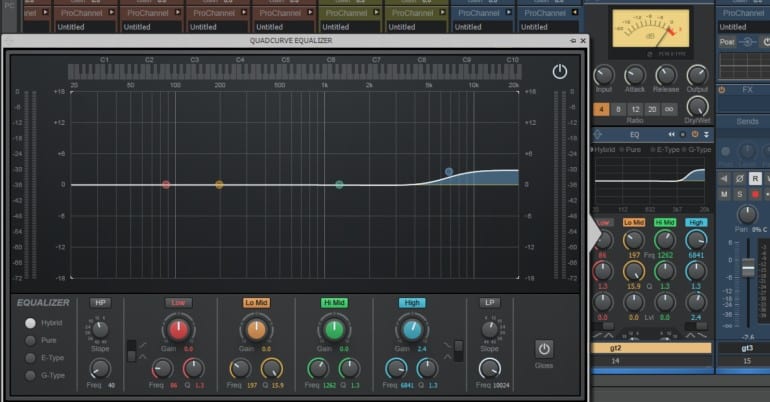Image resolution: width=770 pixels, height=402 pixels.
Task: Click the green Hi Mid Gain knob
Action: coord(333,329)
